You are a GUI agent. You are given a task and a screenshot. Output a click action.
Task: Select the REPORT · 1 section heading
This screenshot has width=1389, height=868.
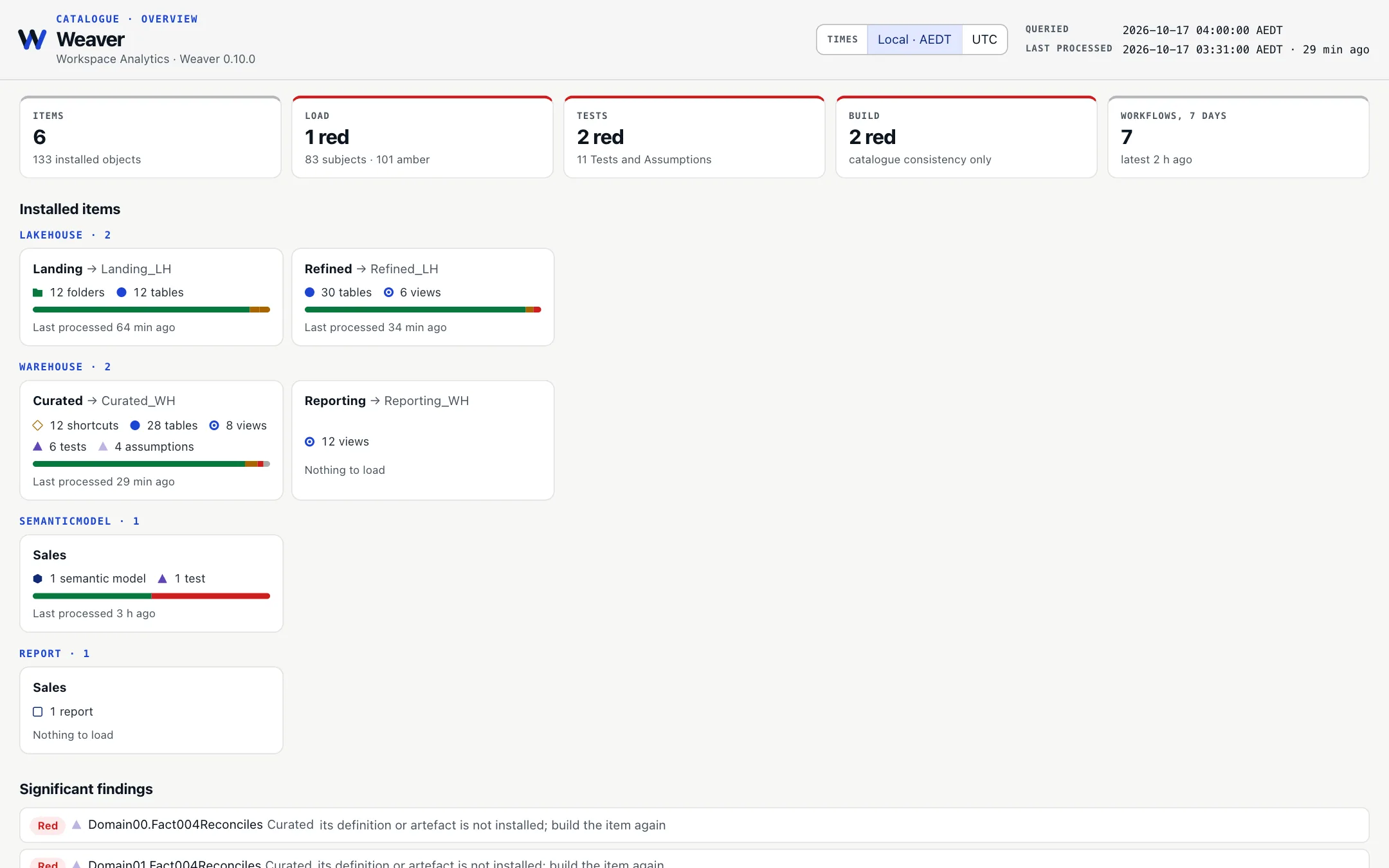click(x=55, y=654)
